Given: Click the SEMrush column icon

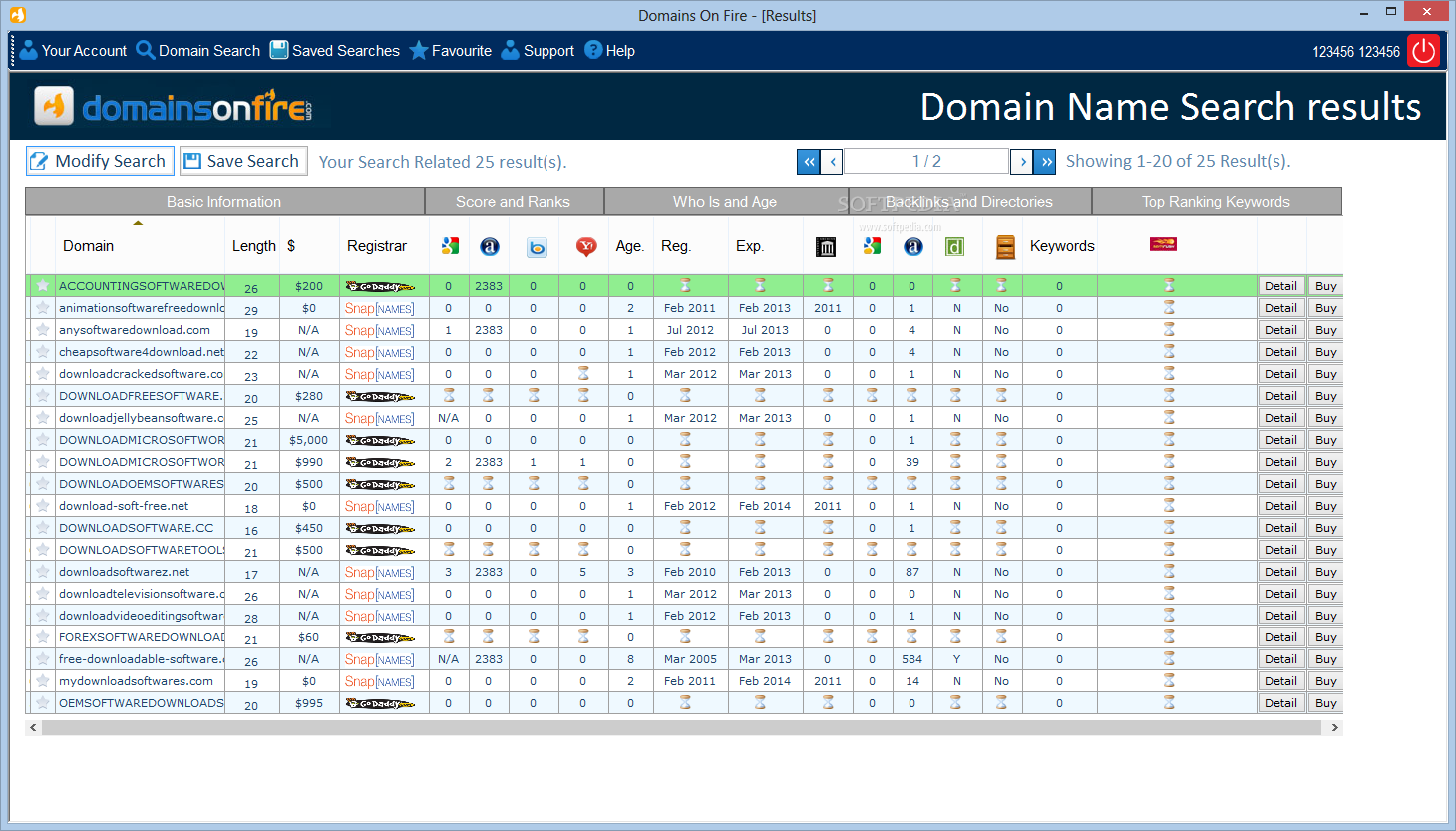Looking at the screenshot, I should point(1163,244).
